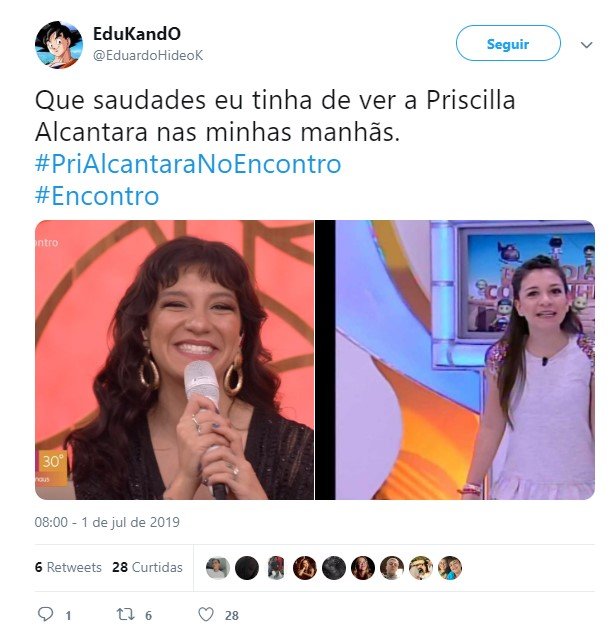This screenshot has width=615, height=642.
Task: Like the tweet with the heart icon
Action: coord(206,615)
